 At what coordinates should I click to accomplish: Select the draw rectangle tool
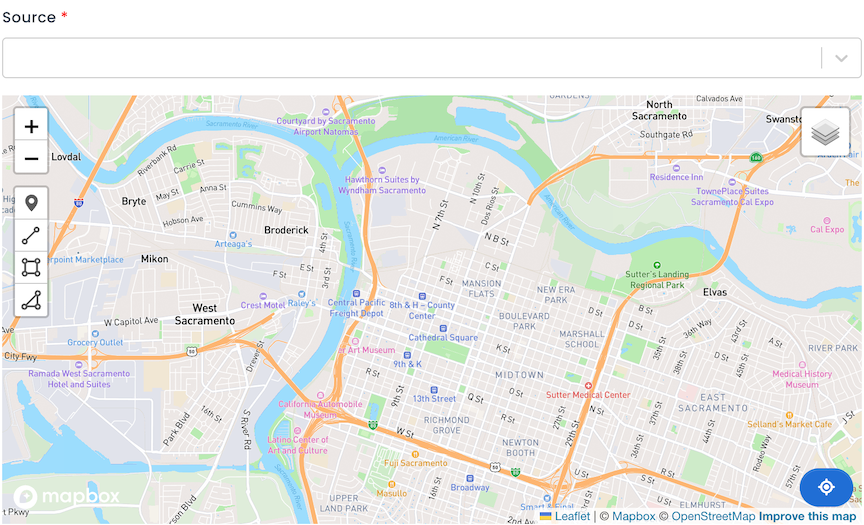click(x=31, y=268)
